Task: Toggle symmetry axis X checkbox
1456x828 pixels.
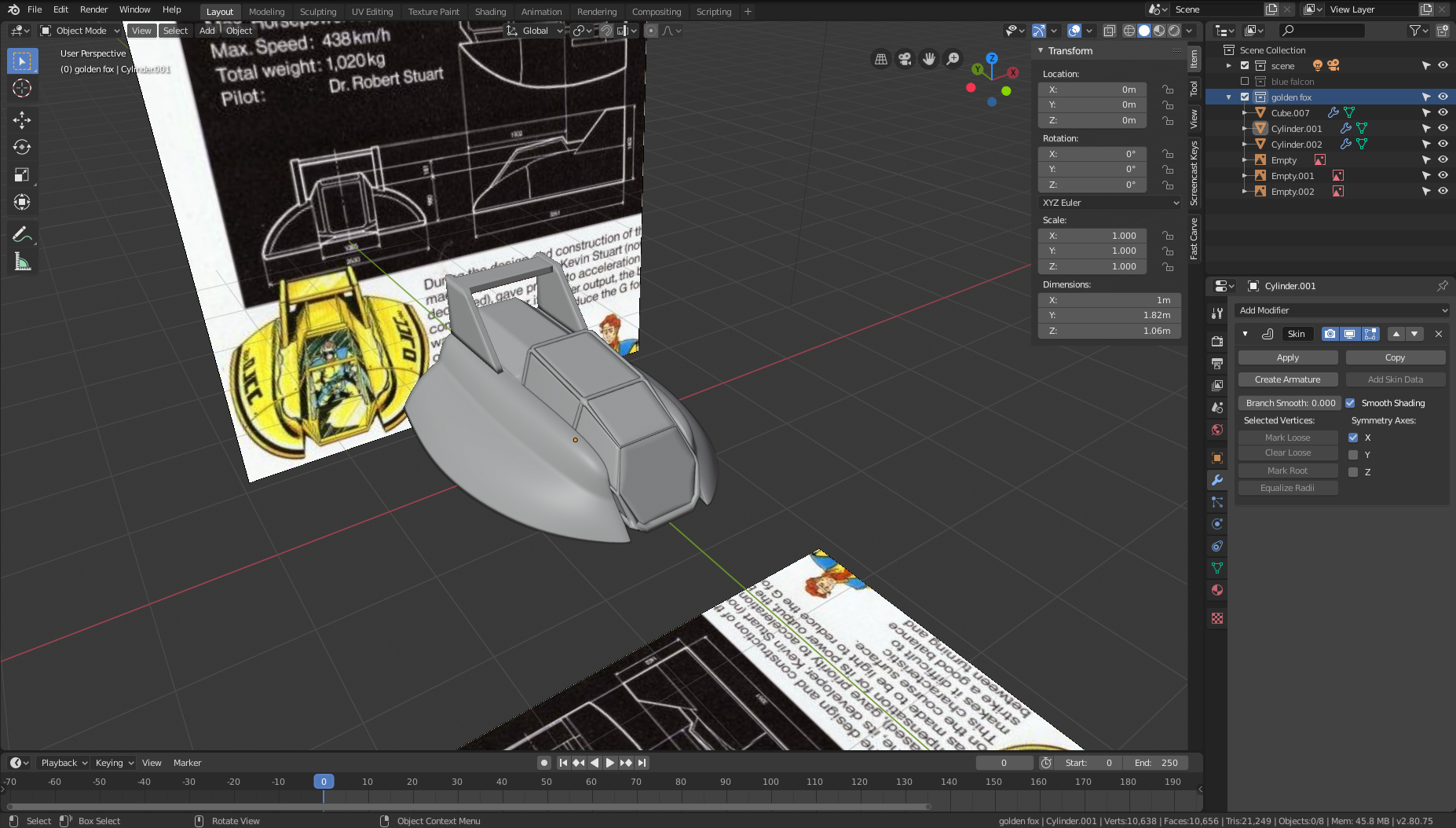Action: pos(1353,438)
